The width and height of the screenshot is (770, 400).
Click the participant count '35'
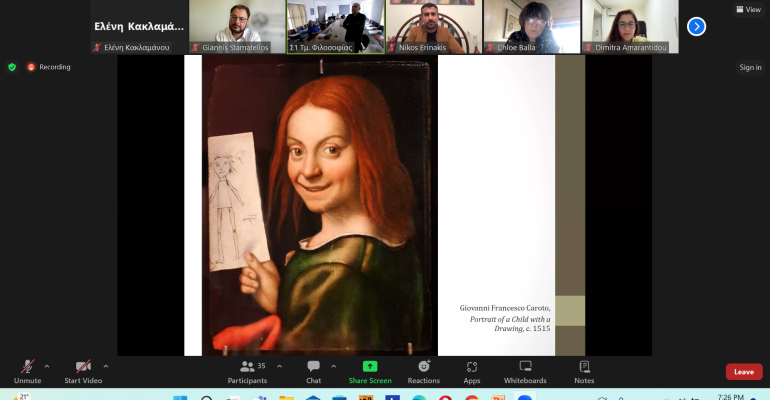(x=261, y=366)
